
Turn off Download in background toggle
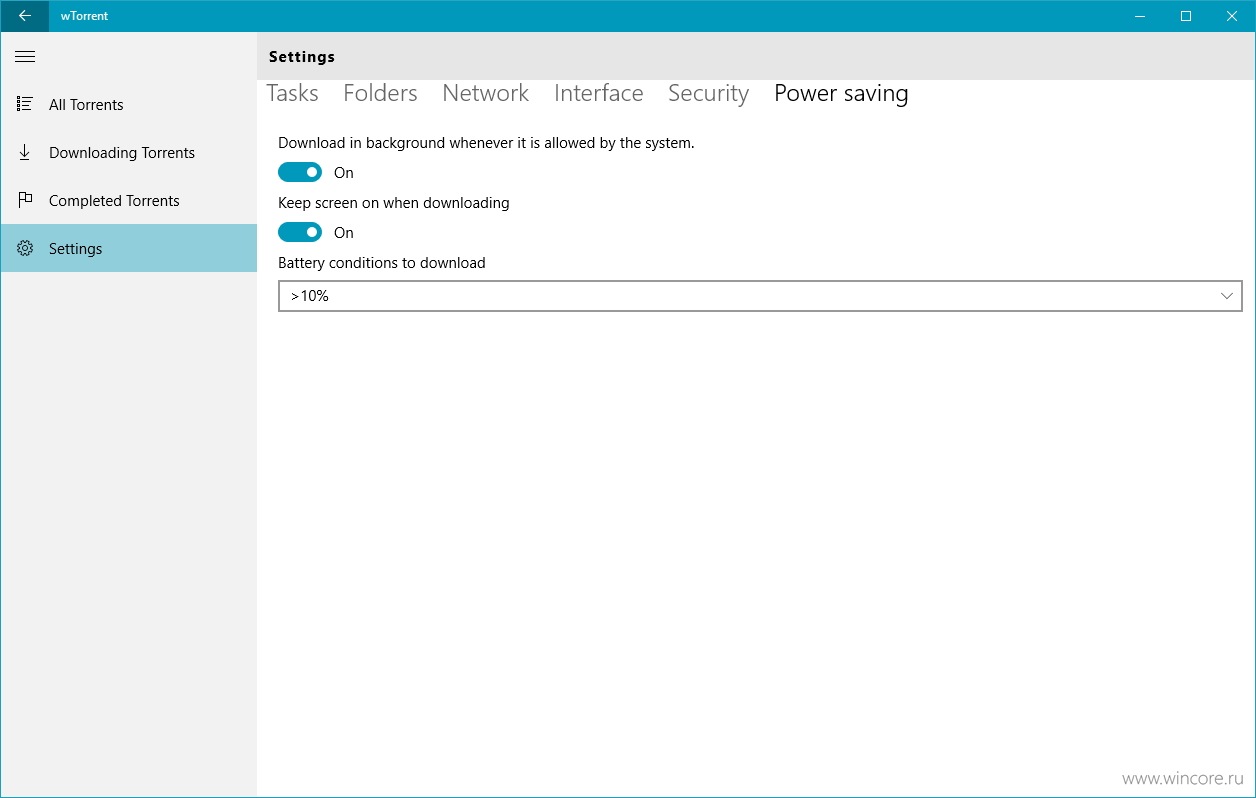tap(300, 172)
